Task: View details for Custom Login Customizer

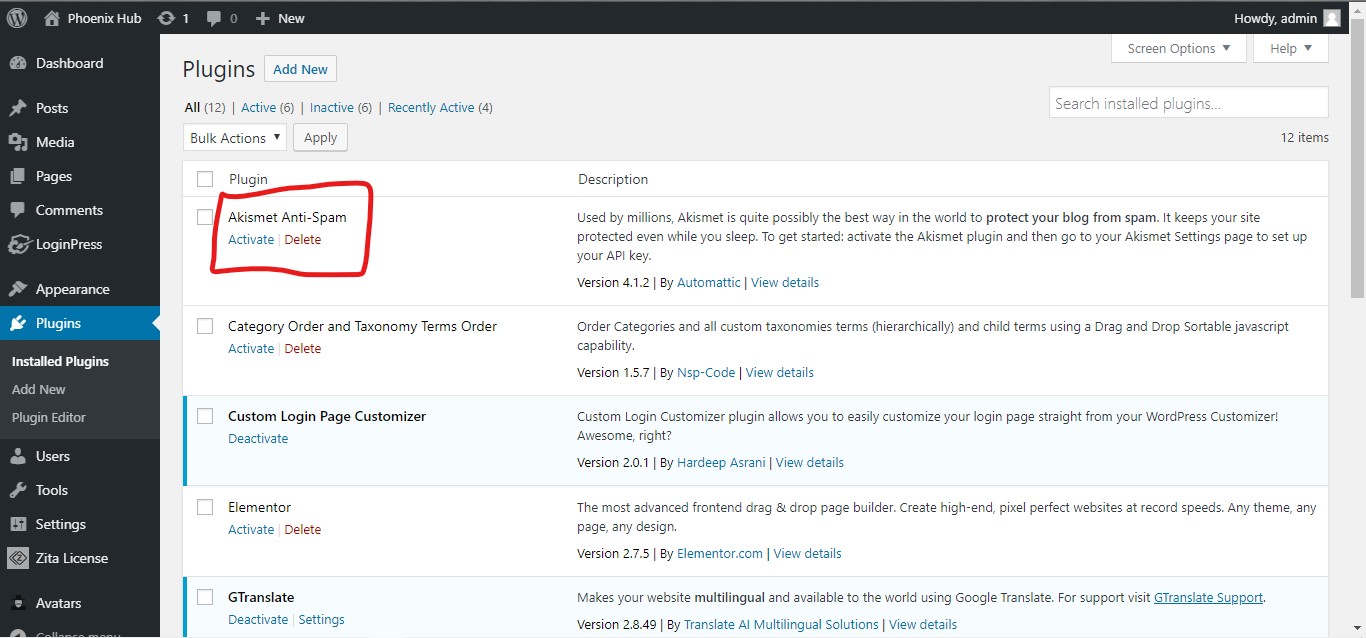Action: pyautogui.click(x=810, y=462)
